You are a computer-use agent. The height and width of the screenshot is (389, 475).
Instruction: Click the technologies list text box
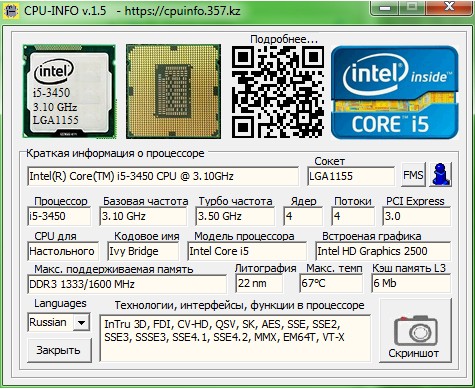coord(235,338)
